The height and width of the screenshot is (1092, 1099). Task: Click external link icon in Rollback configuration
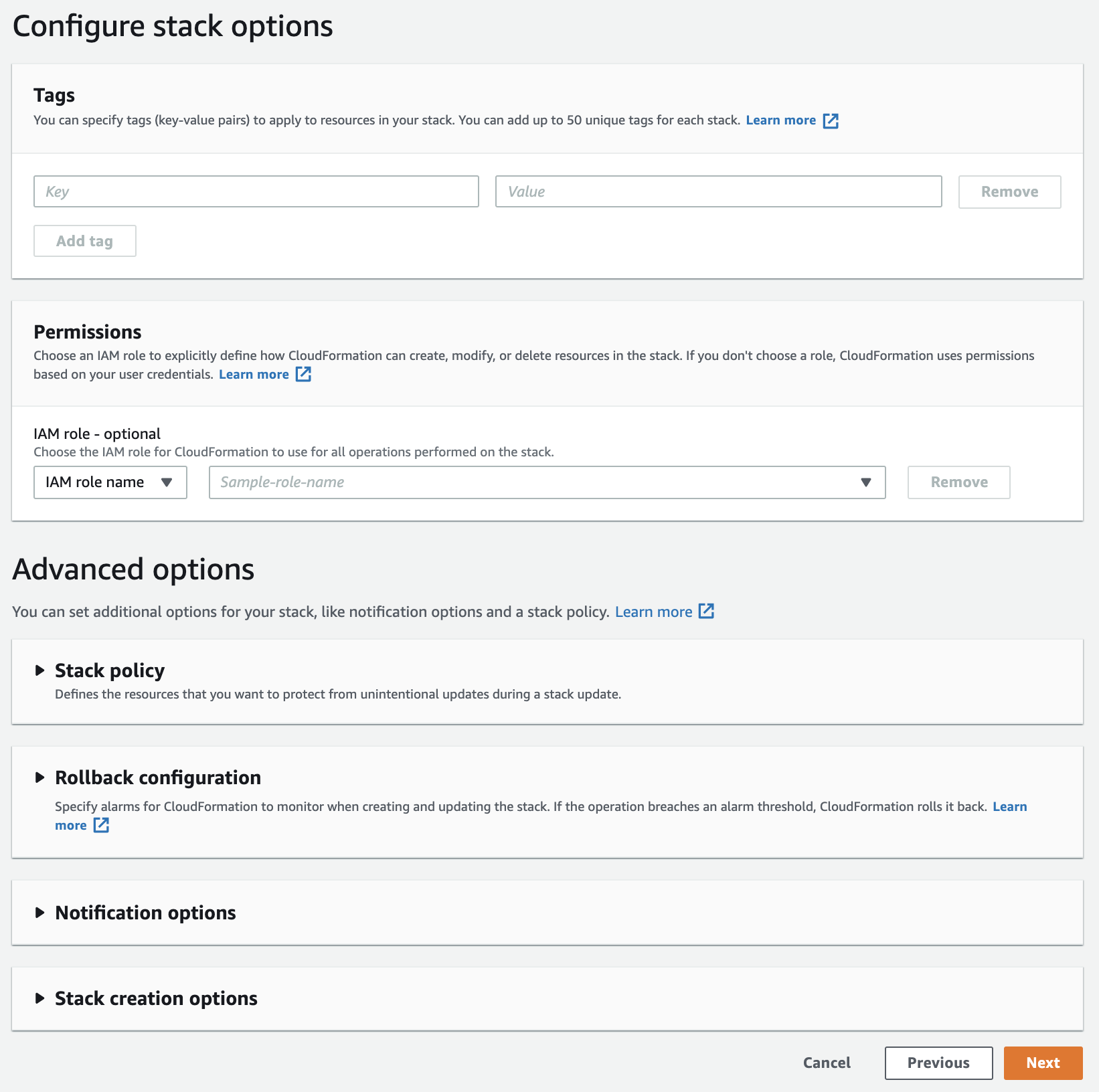coord(101,825)
